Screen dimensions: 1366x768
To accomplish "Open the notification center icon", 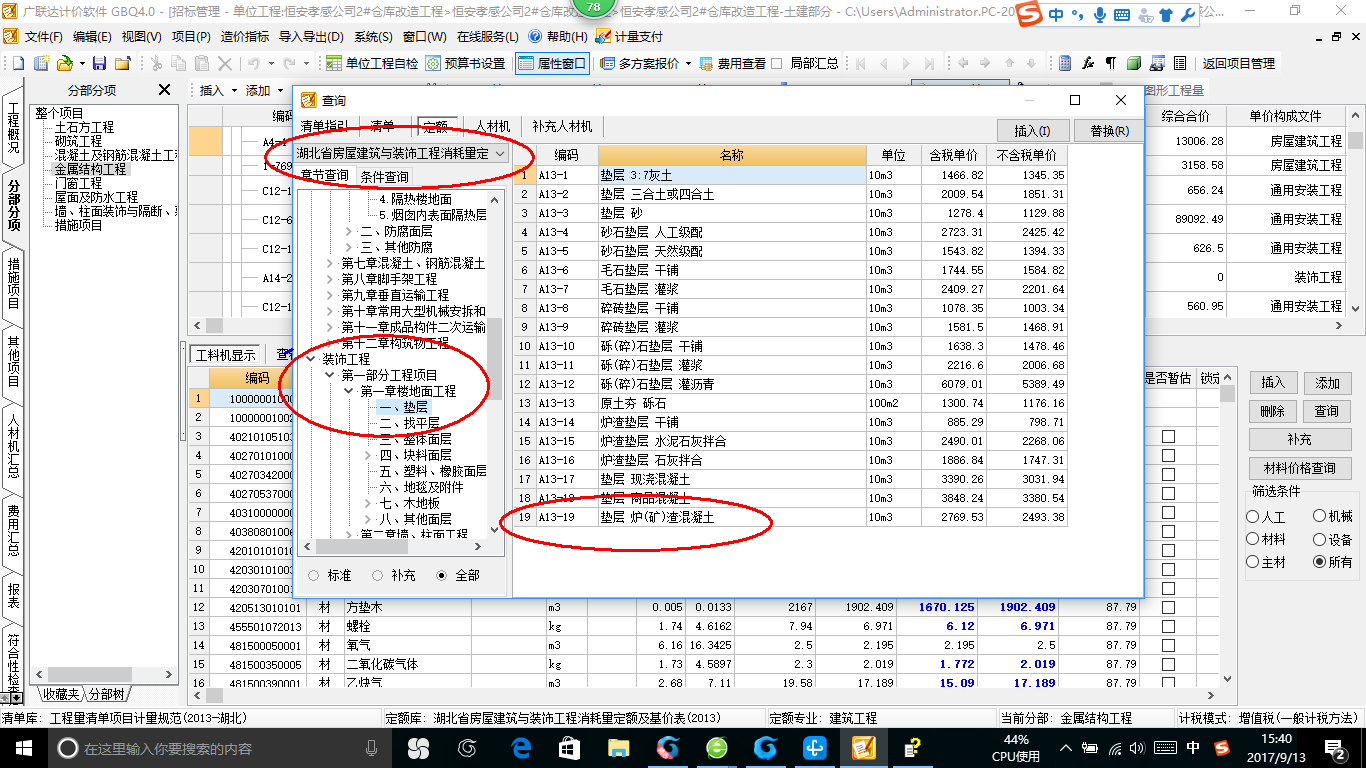I will [1335, 747].
